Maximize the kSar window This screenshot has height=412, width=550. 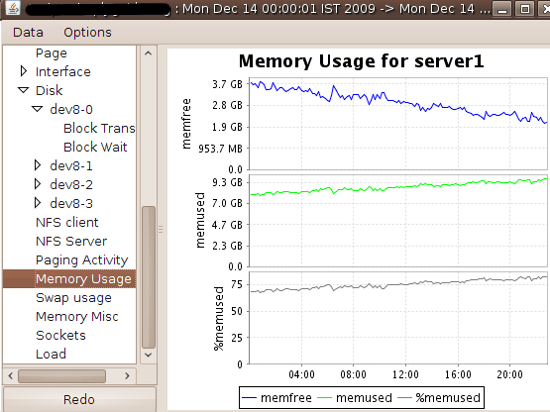[x=525, y=8]
